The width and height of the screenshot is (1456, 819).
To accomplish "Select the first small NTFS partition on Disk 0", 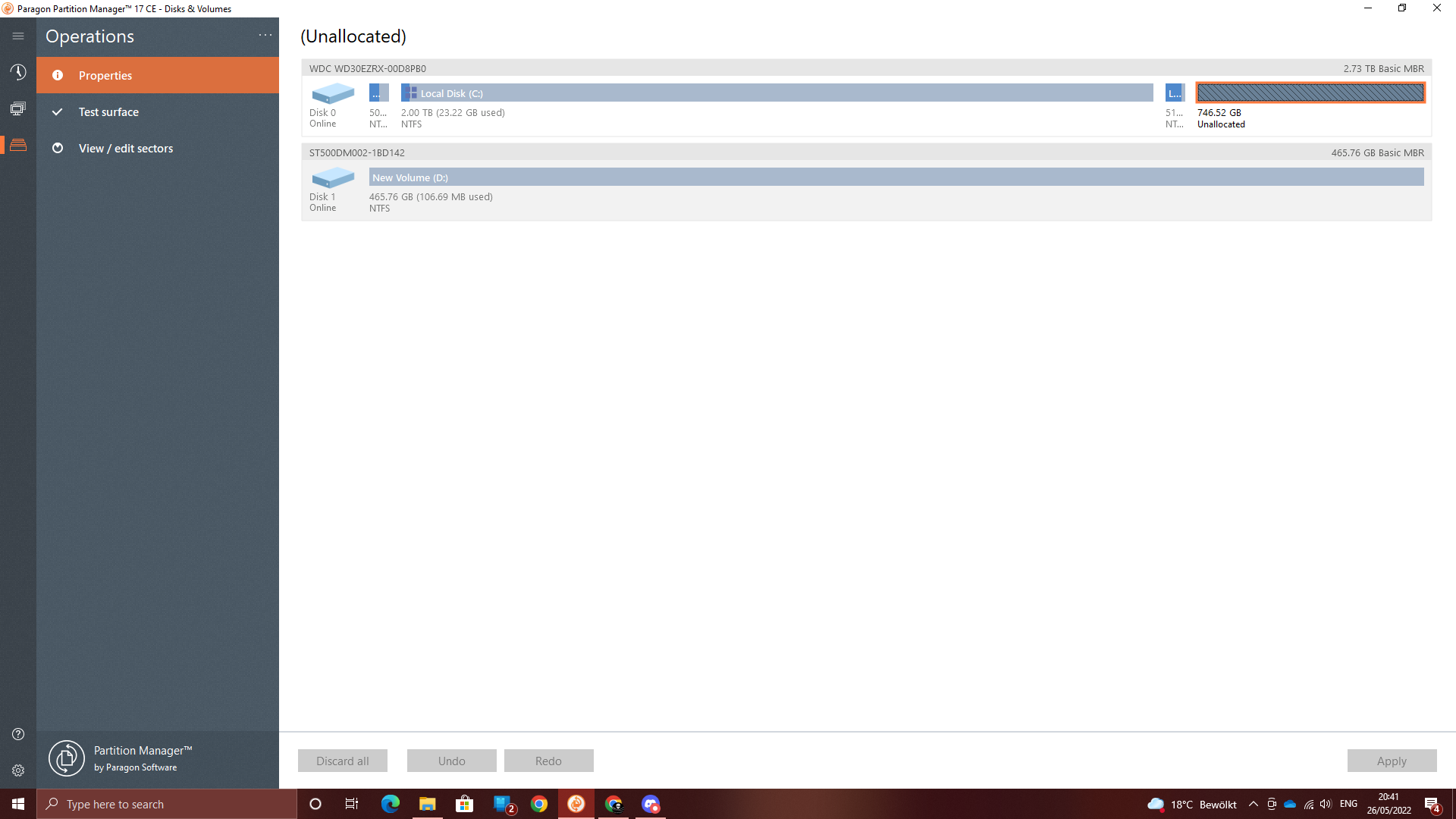I will tap(378, 93).
